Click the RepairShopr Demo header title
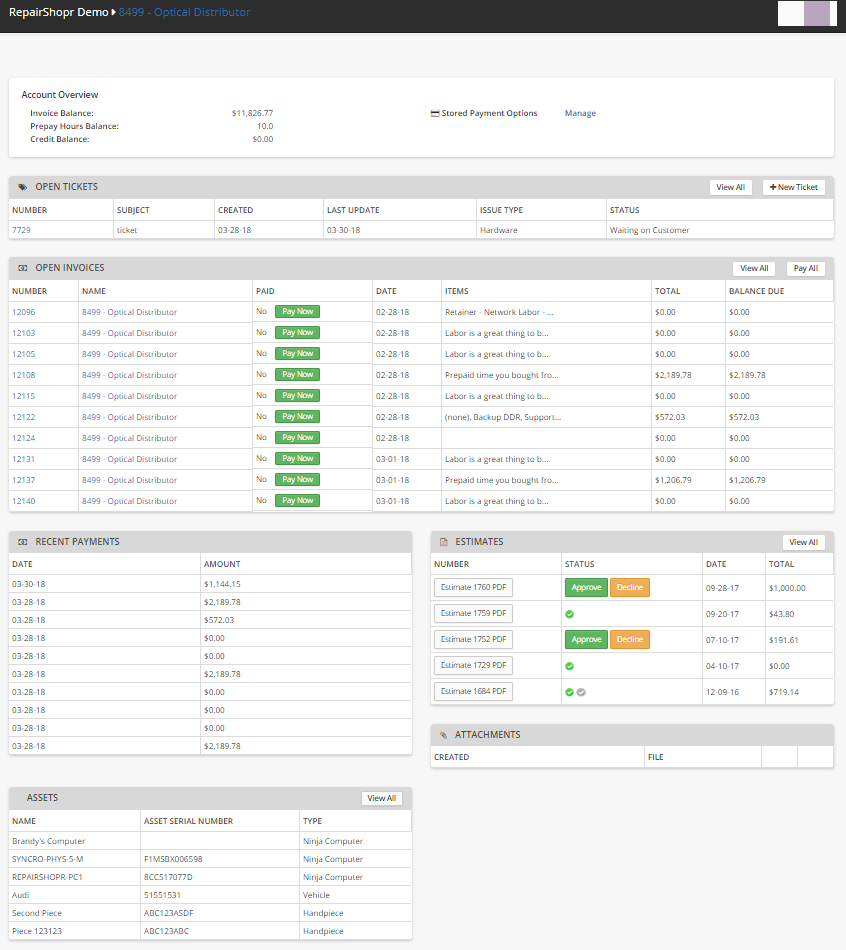The image size is (846, 950). 59,12
